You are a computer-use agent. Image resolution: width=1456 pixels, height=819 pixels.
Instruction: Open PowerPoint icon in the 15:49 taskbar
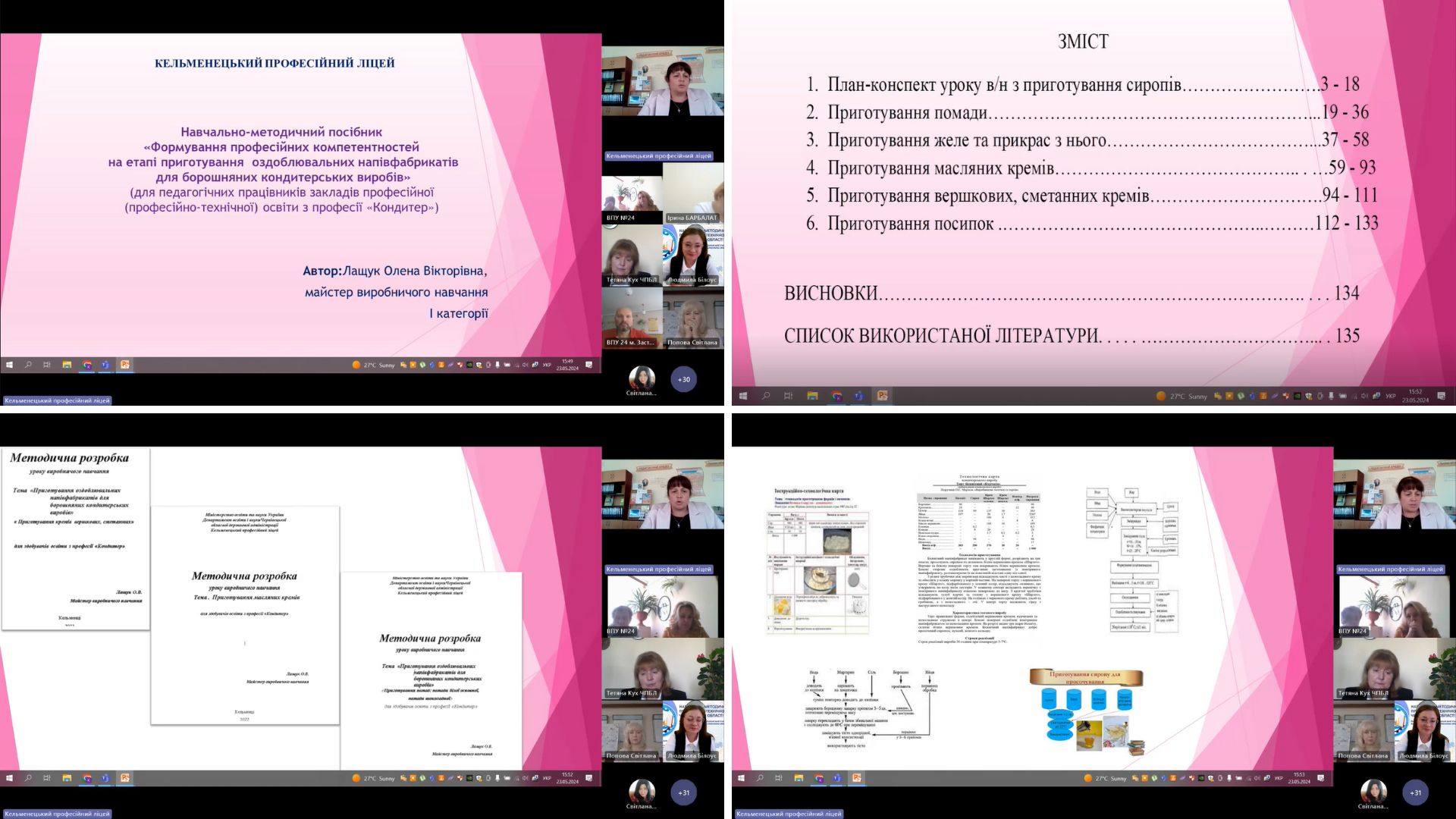[x=125, y=365]
